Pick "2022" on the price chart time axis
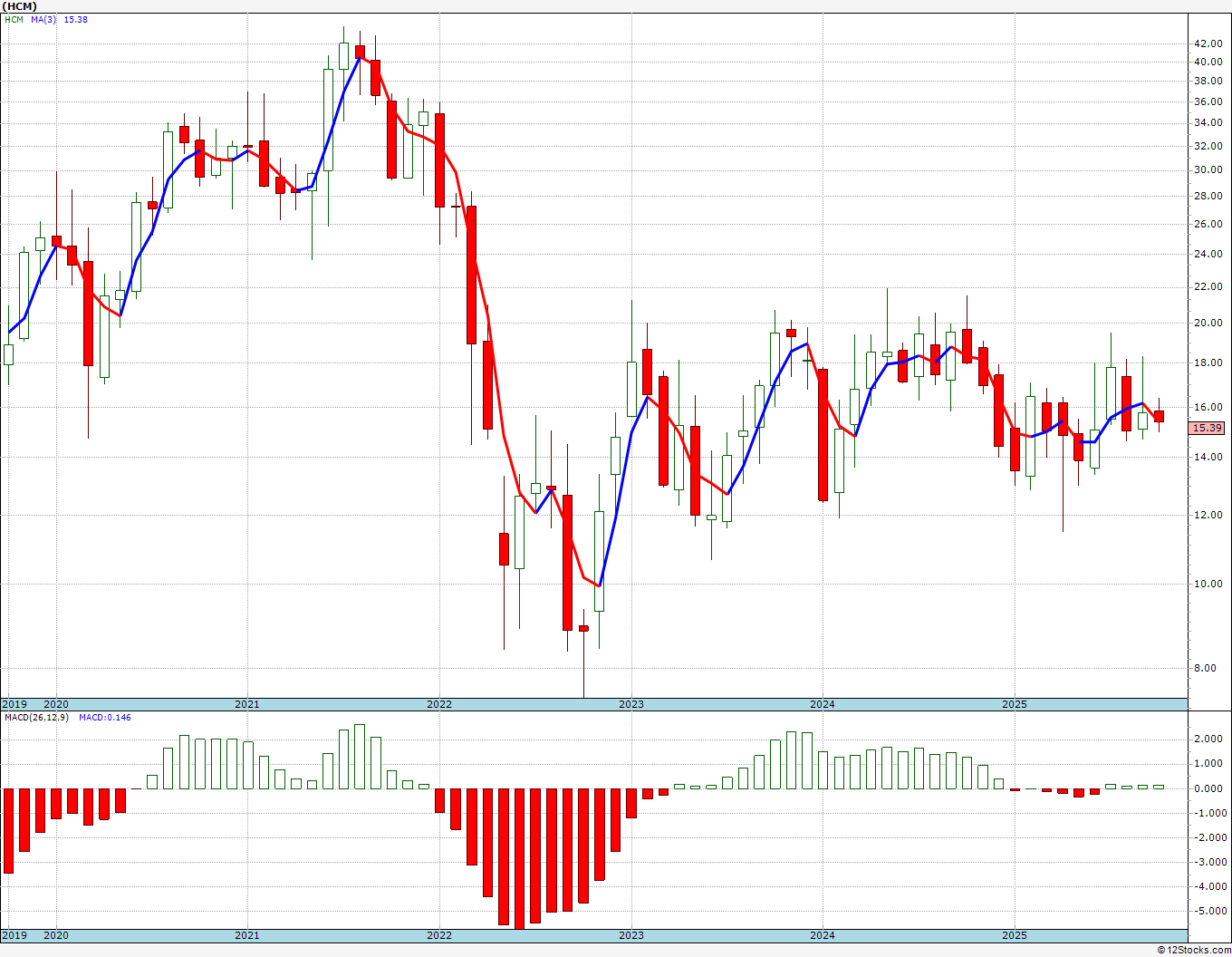 pyautogui.click(x=439, y=704)
